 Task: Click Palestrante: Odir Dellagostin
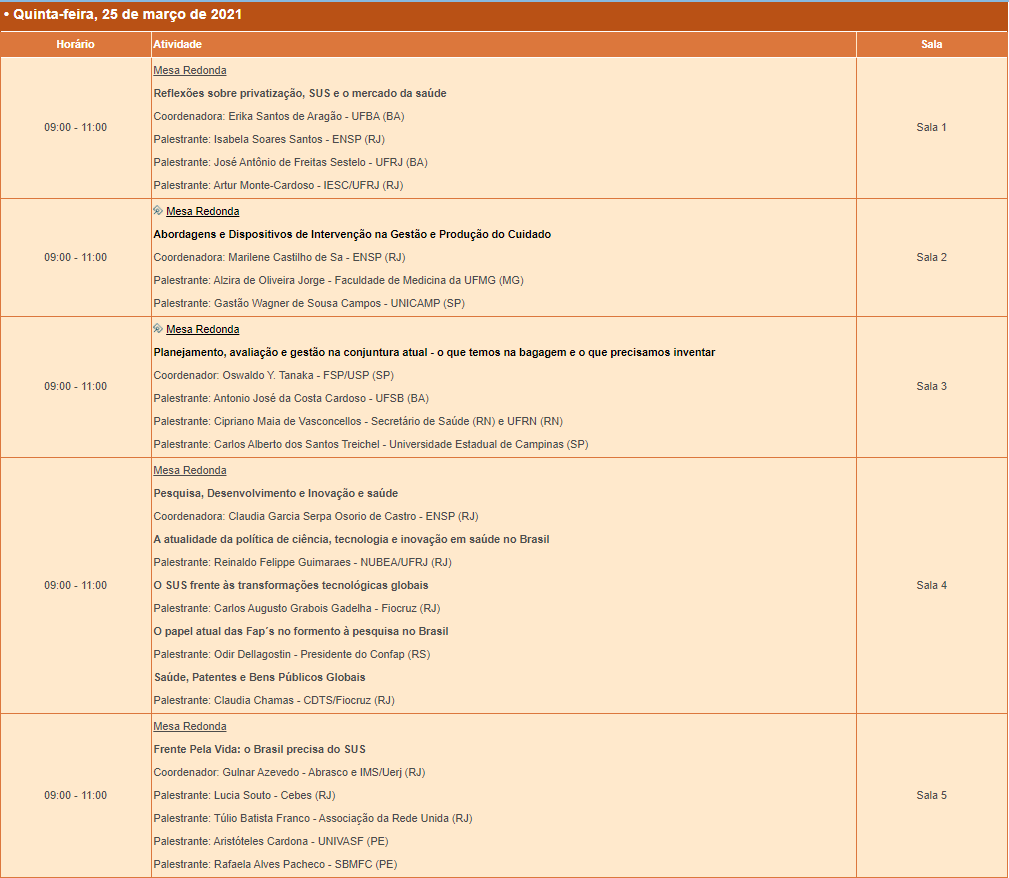point(292,655)
